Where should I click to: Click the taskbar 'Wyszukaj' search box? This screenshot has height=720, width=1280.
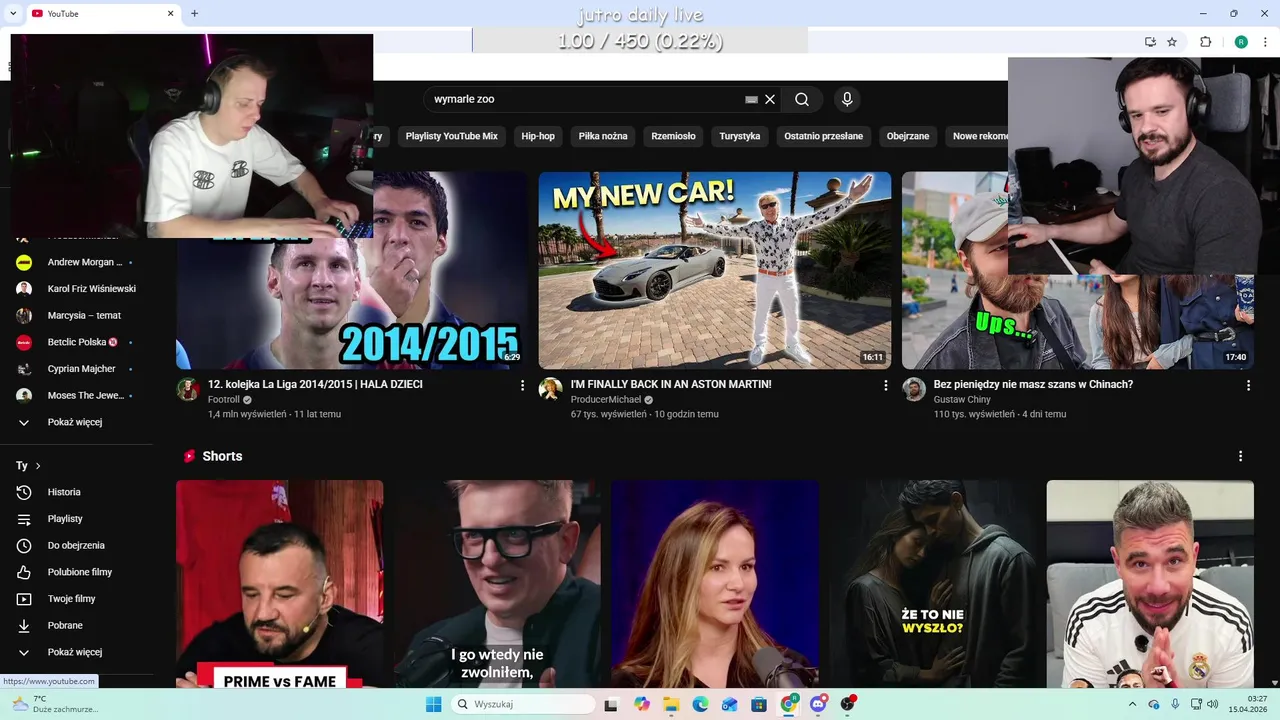[525, 704]
